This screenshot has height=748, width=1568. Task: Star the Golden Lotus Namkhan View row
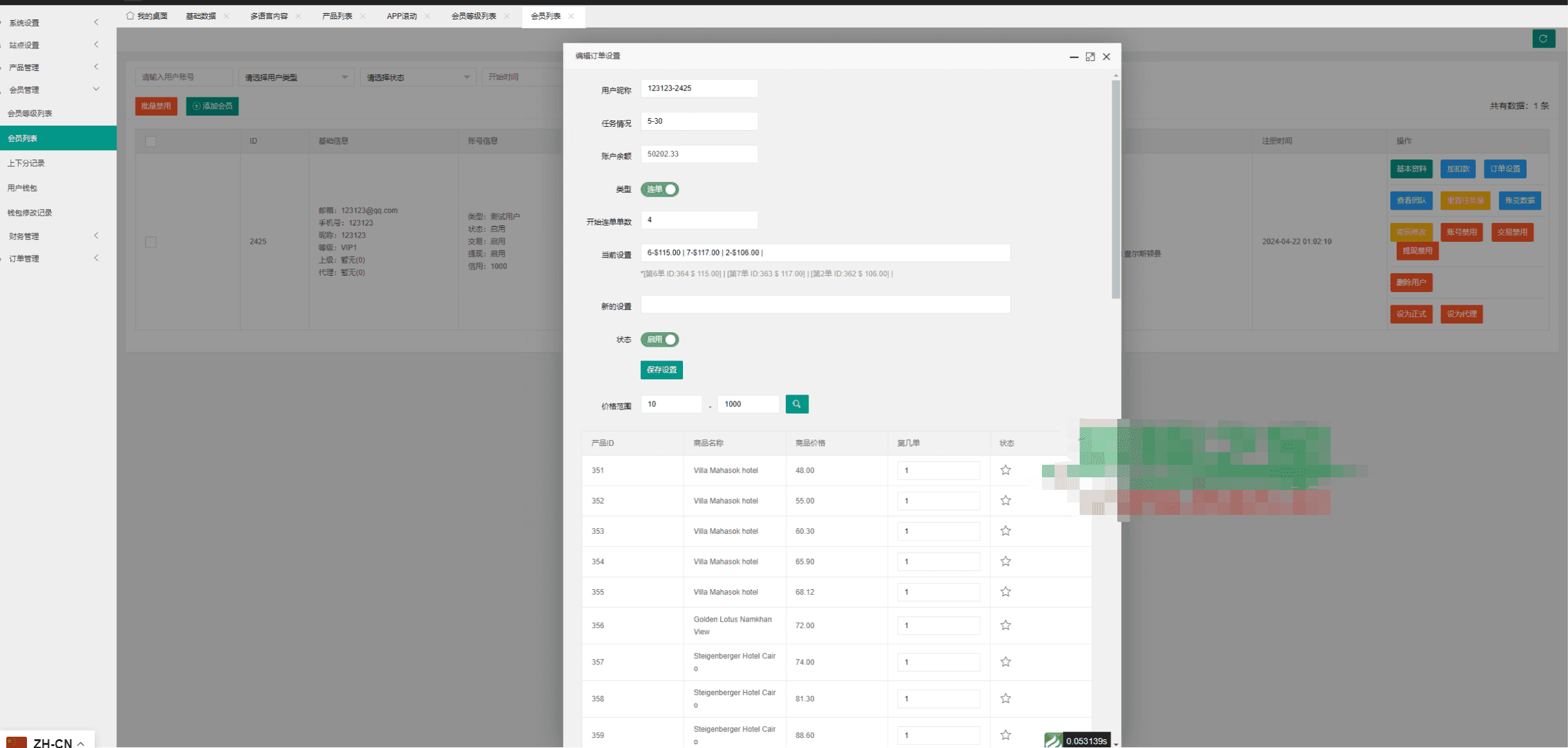[1005, 625]
